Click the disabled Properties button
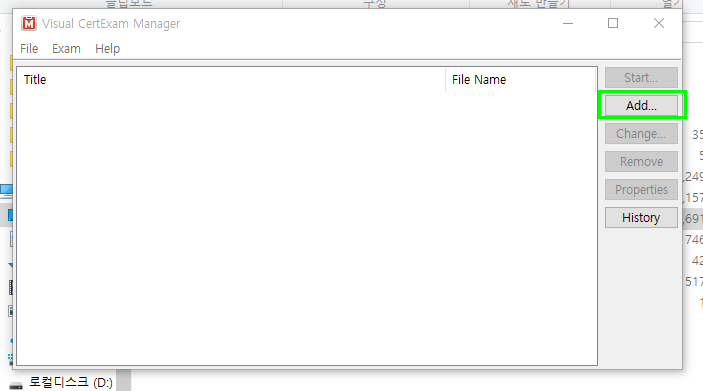 [641, 190]
